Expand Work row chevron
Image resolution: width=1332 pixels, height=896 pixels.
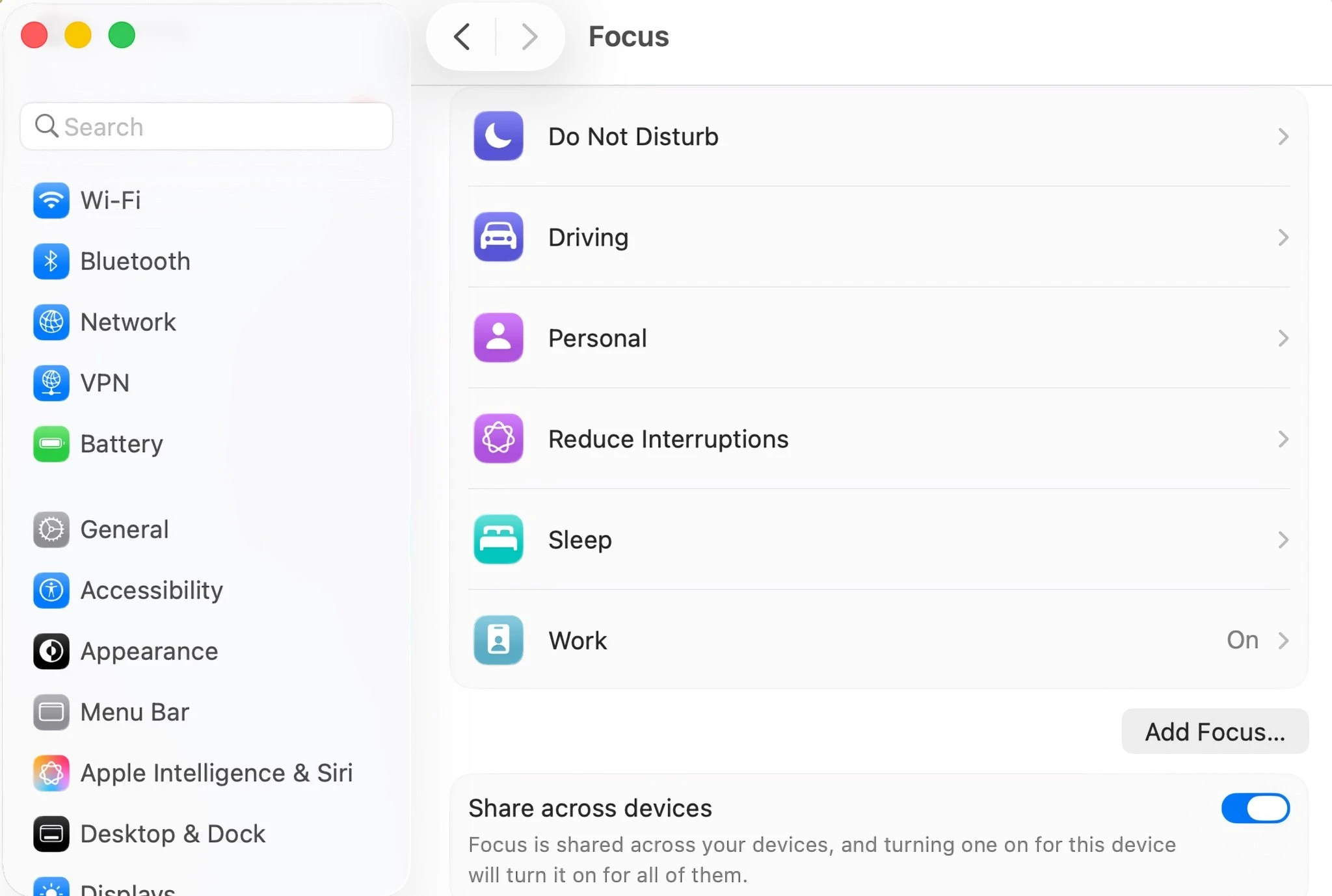1283,640
